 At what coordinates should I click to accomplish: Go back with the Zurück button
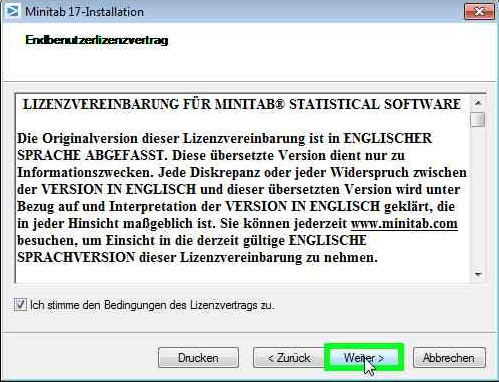click(x=289, y=358)
